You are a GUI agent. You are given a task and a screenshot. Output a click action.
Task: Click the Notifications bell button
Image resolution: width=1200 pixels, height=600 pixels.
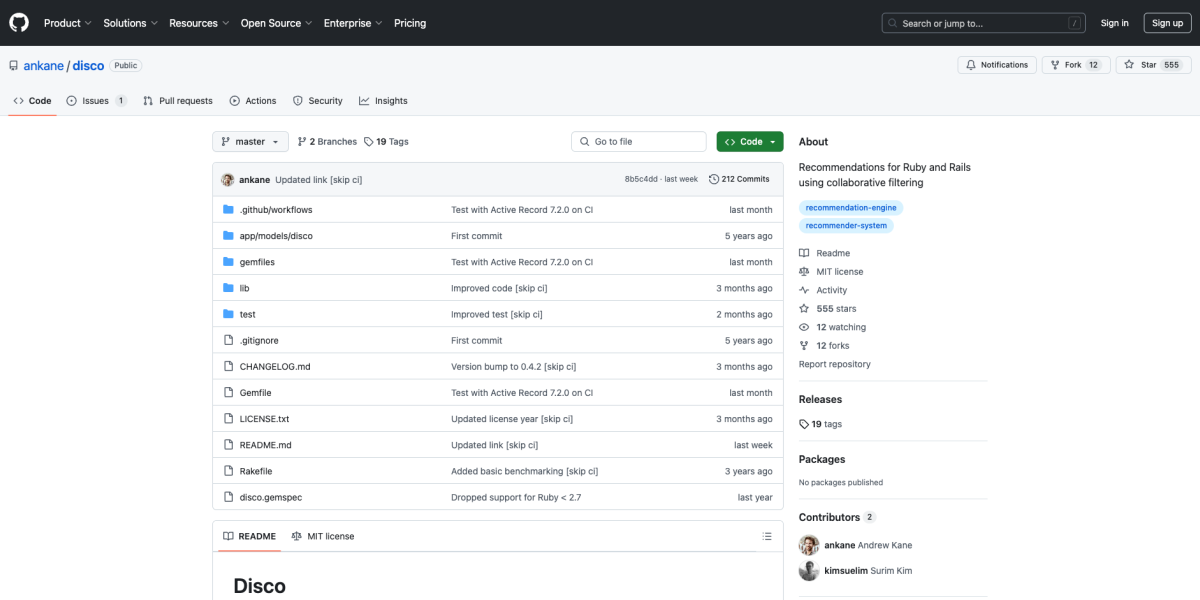pos(996,65)
